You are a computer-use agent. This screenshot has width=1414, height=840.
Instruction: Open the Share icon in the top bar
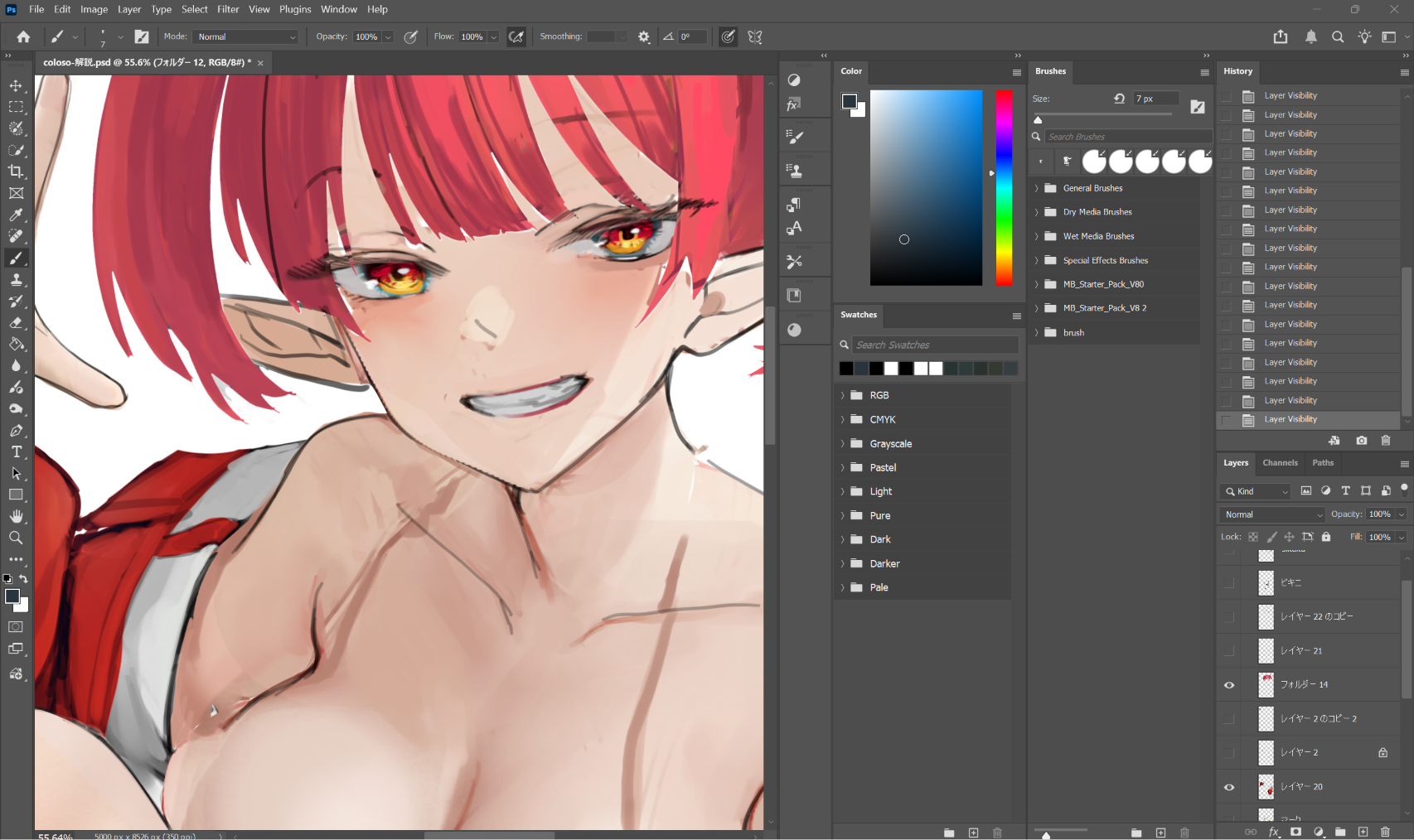click(1281, 36)
